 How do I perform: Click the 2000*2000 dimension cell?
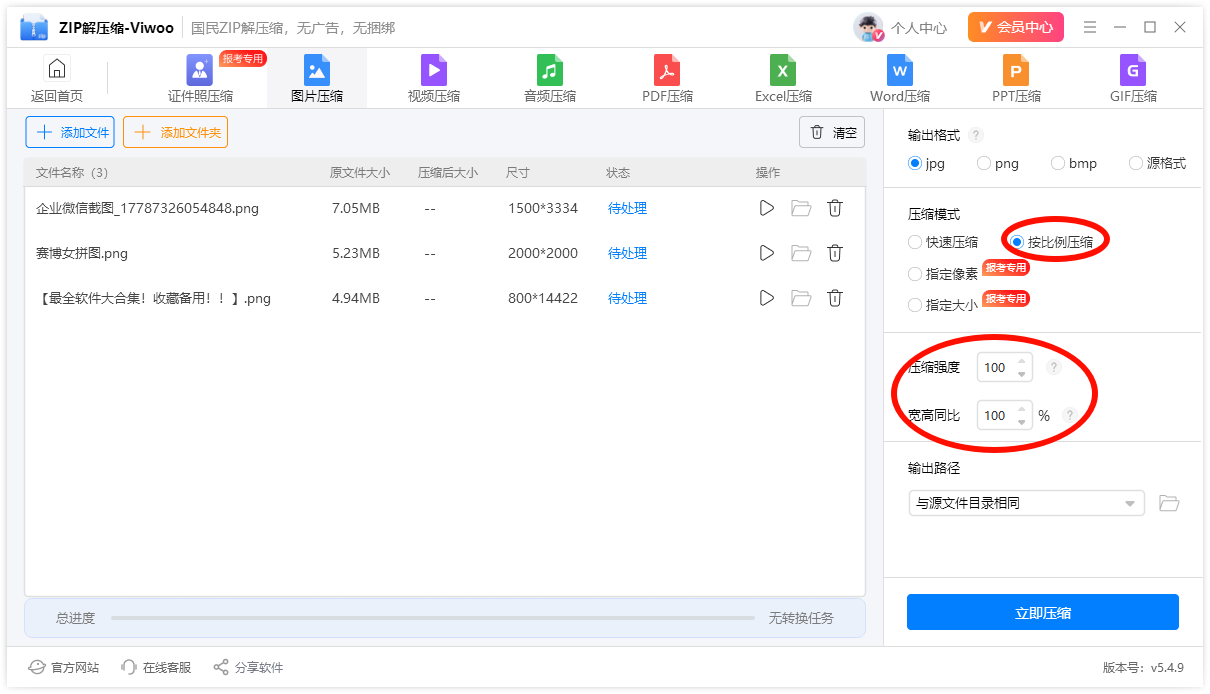point(543,253)
